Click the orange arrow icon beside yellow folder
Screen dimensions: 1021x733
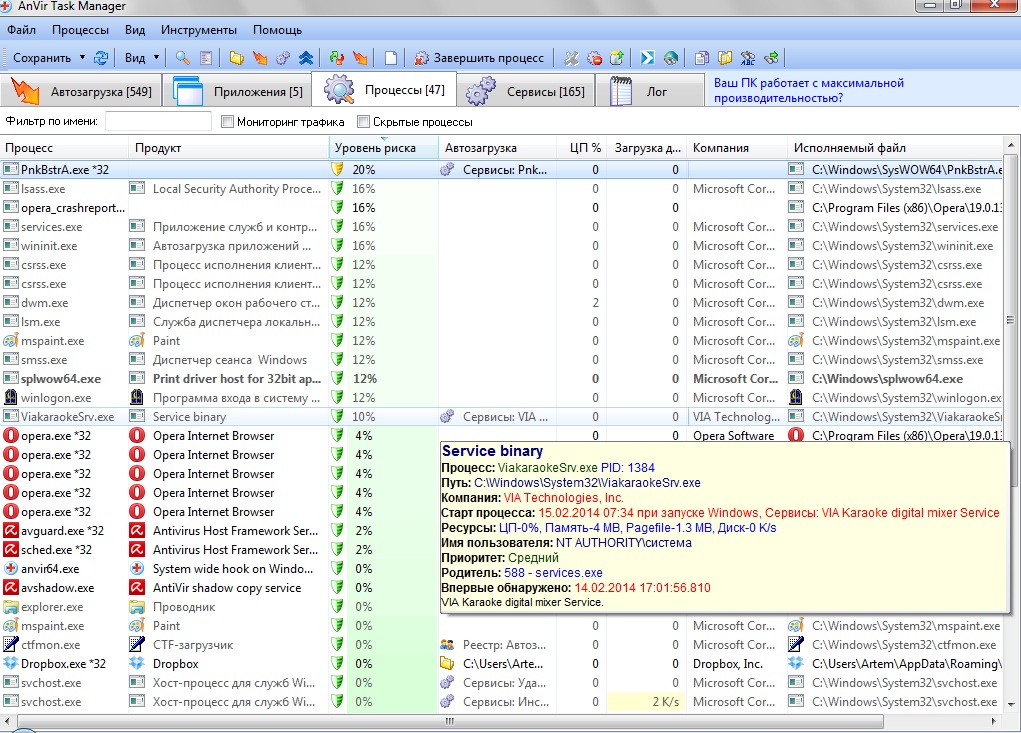[260, 58]
